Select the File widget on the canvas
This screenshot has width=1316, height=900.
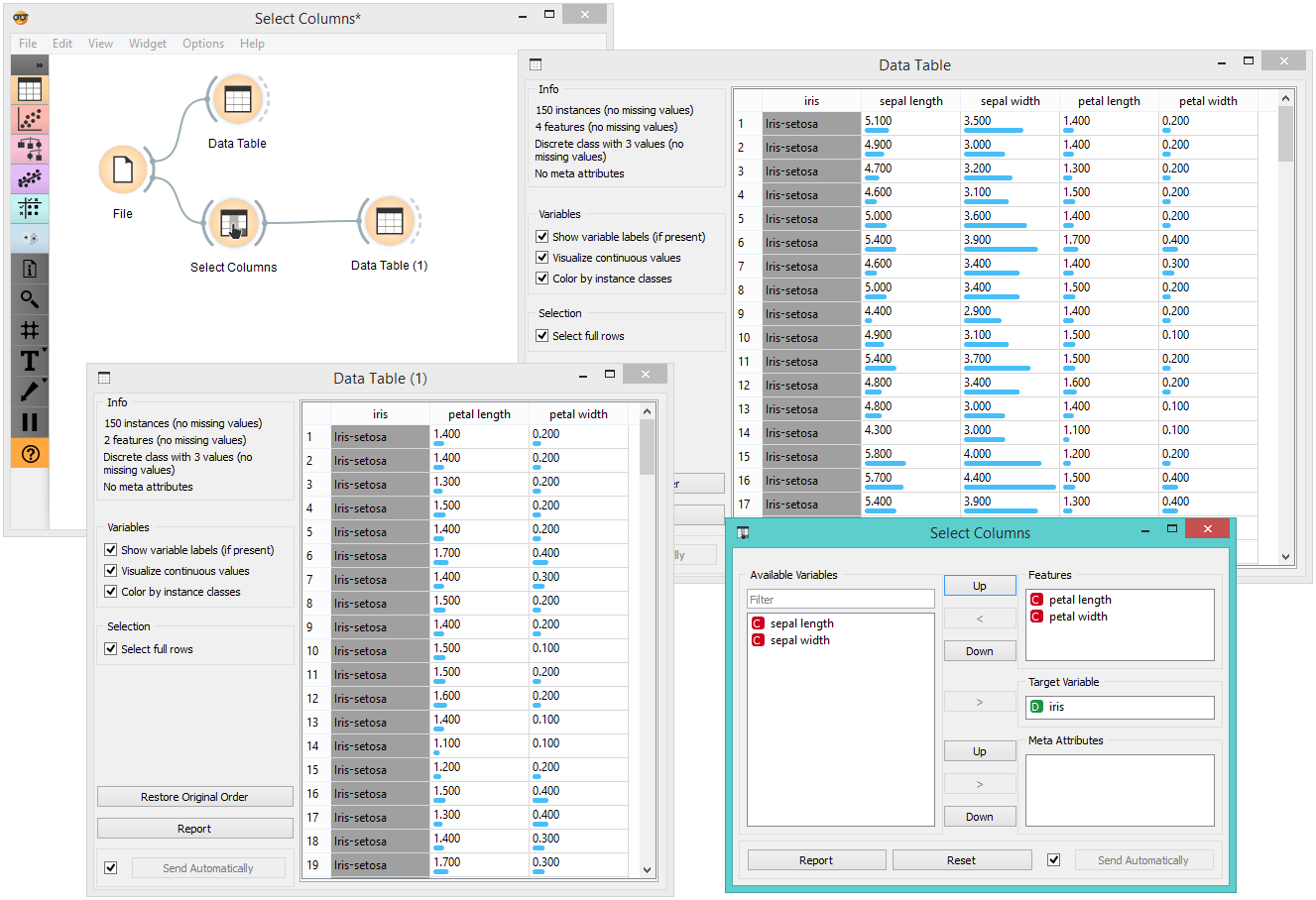click(123, 170)
